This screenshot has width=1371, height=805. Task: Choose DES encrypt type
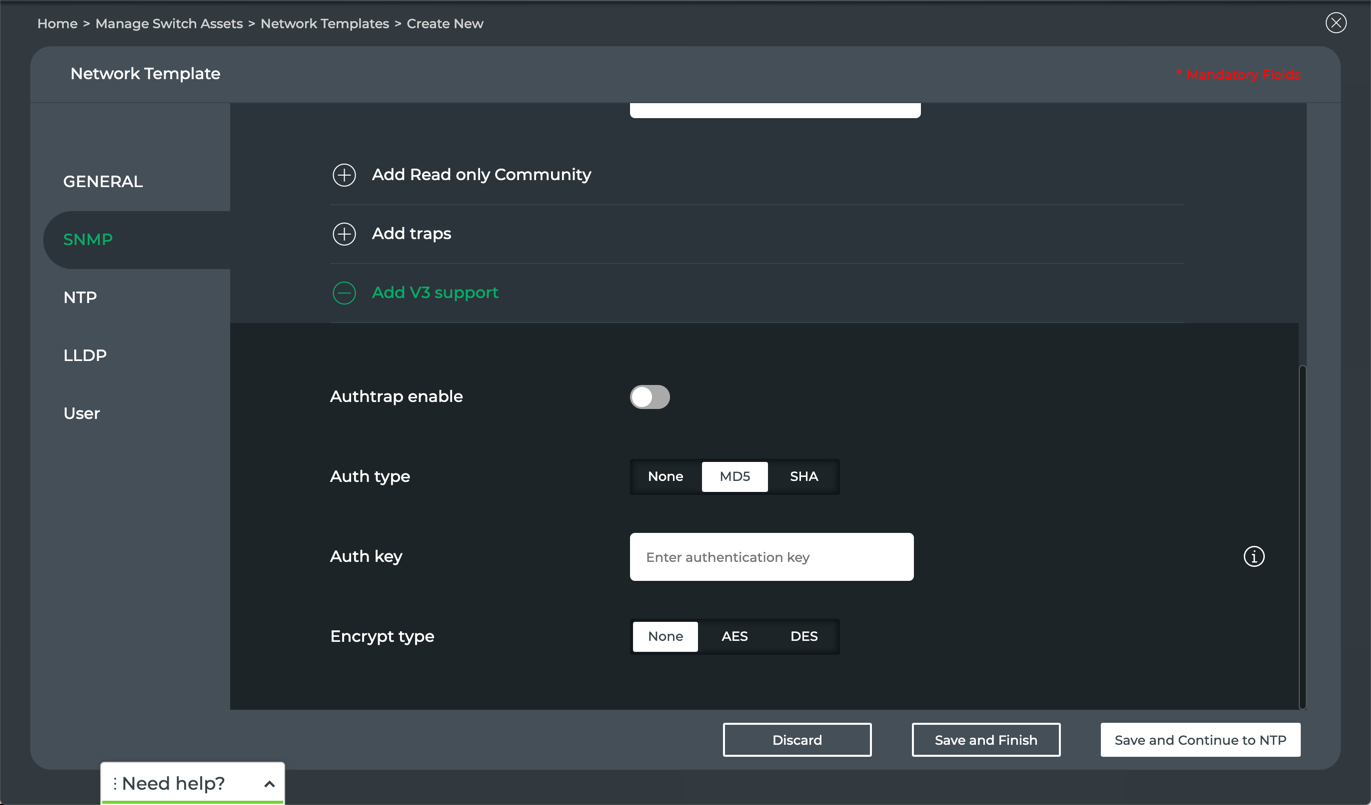click(x=804, y=637)
